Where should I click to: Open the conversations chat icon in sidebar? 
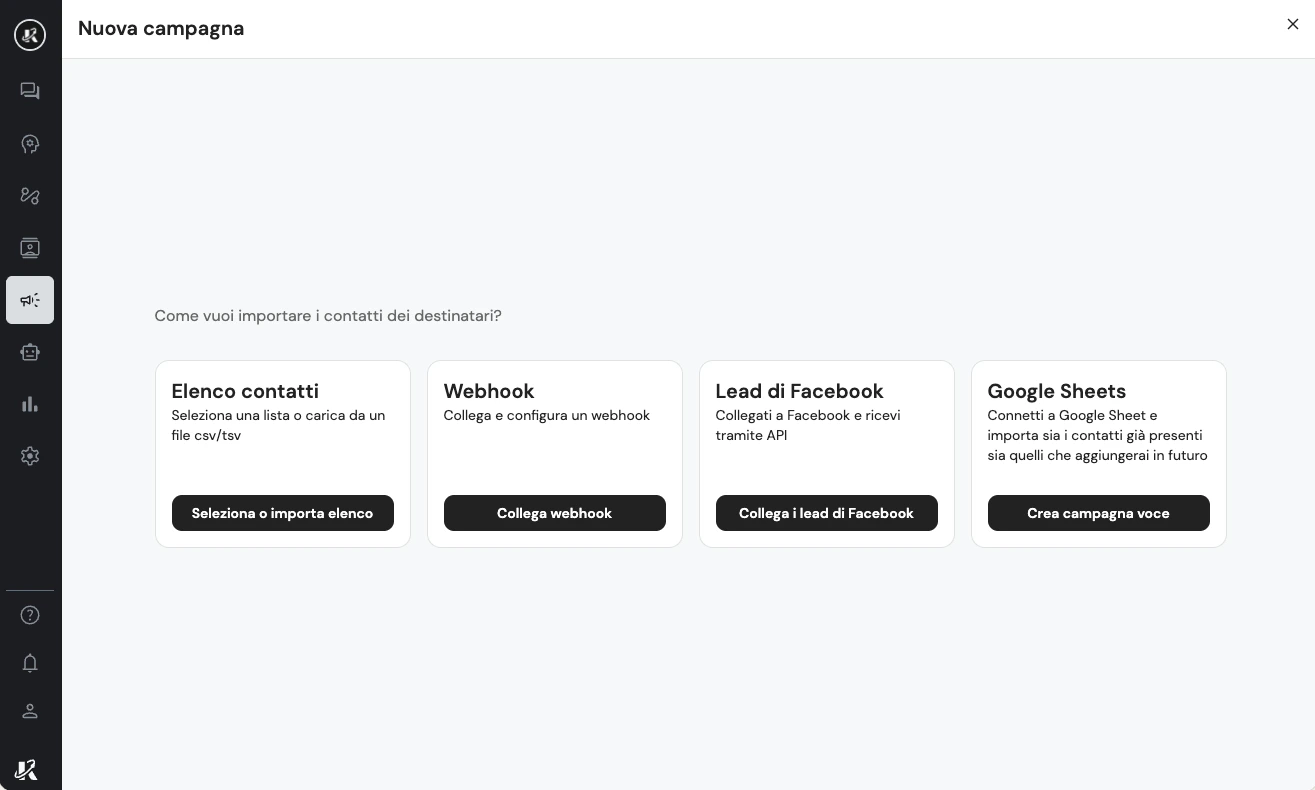point(30,91)
